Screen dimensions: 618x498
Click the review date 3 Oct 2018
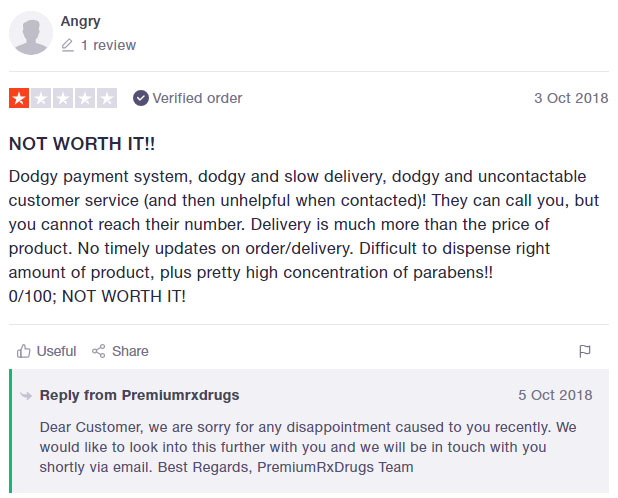(x=570, y=98)
